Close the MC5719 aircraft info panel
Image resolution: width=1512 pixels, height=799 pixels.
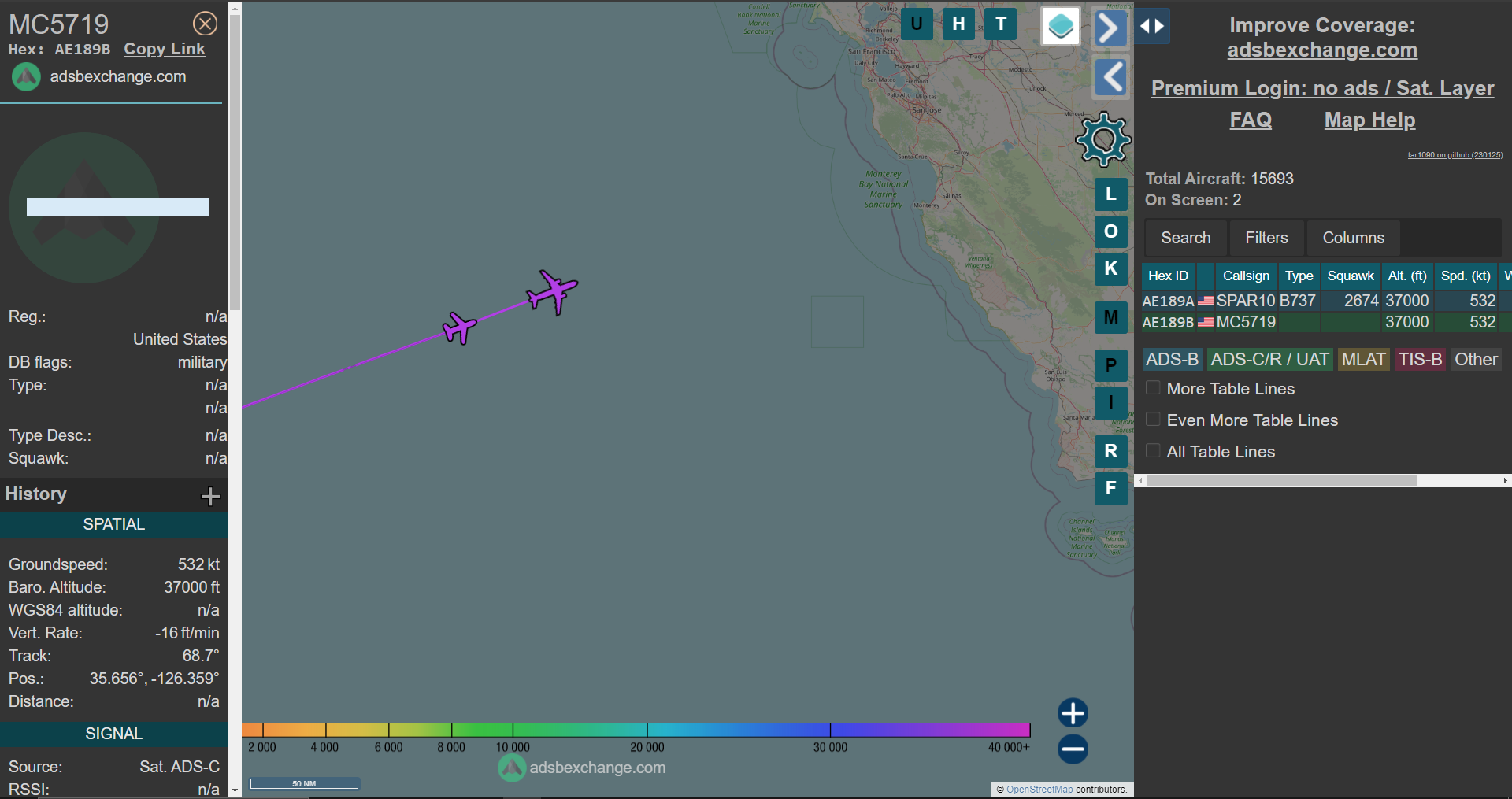pyautogui.click(x=206, y=24)
